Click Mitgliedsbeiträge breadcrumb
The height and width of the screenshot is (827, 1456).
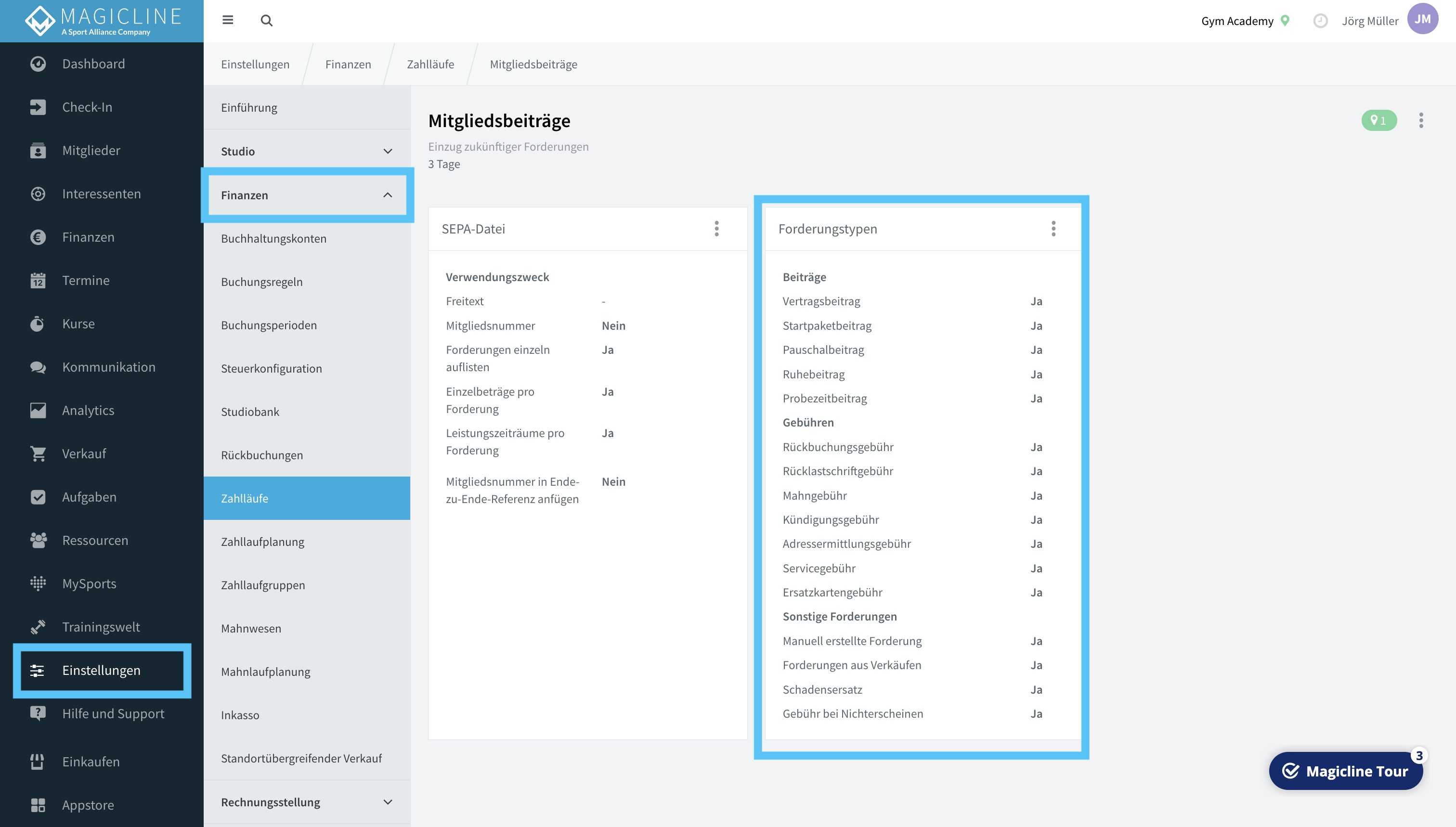tap(533, 64)
